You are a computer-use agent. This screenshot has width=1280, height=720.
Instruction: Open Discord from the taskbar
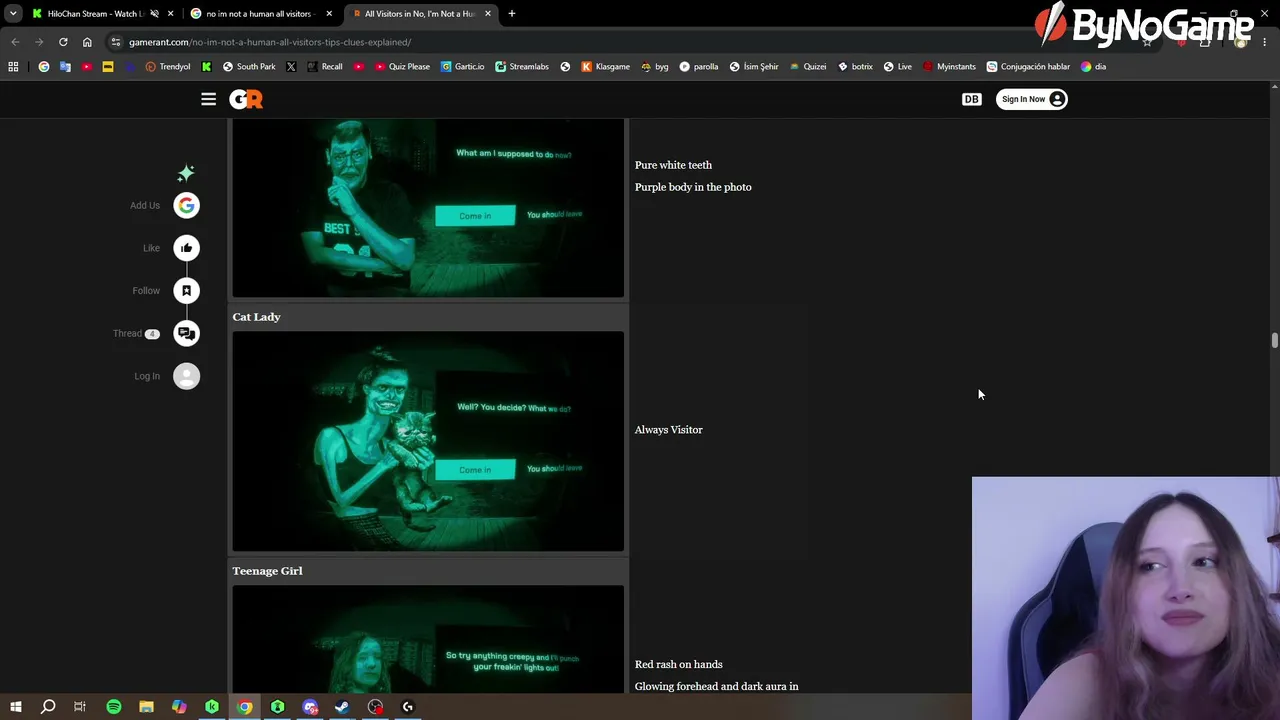[310, 707]
